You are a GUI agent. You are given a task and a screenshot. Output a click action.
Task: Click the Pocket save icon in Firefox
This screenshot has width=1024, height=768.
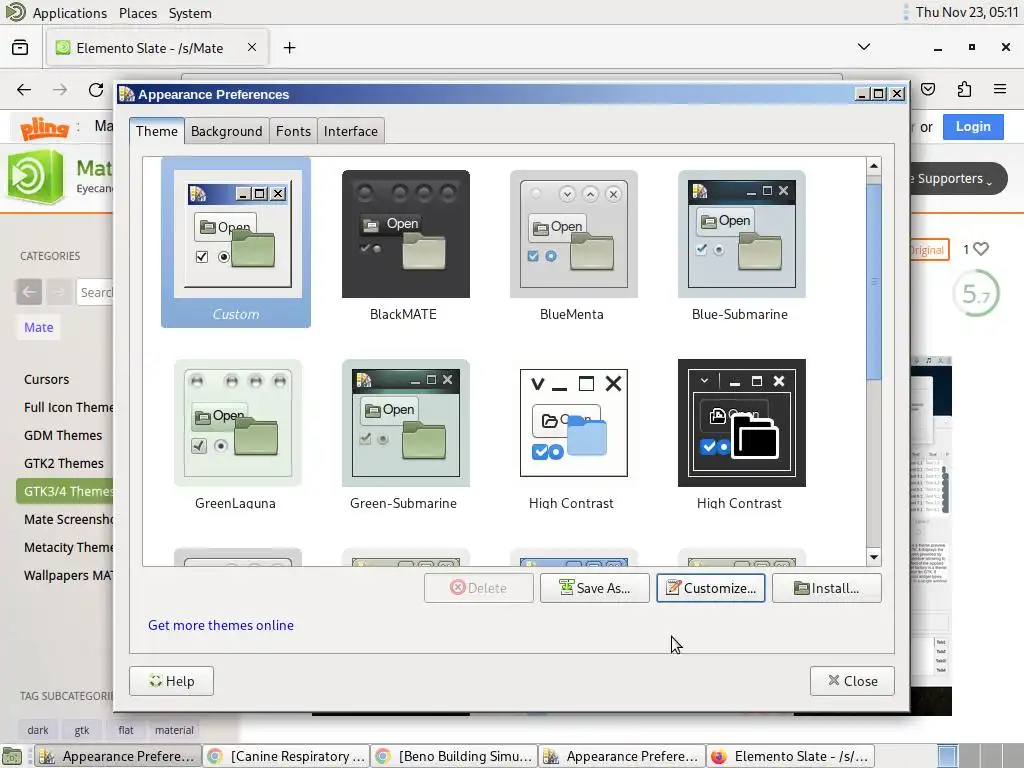click(928, 89)
